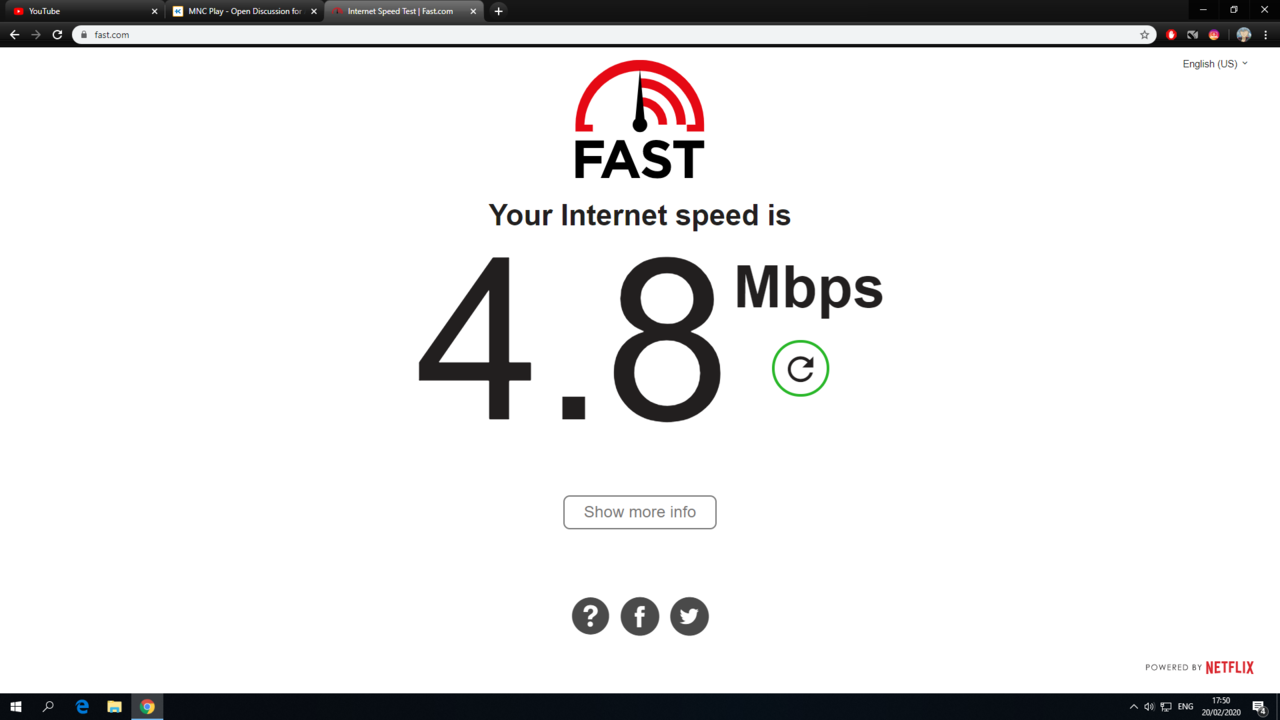Share the result via the Facebook icon

click(x=640, y=616)
